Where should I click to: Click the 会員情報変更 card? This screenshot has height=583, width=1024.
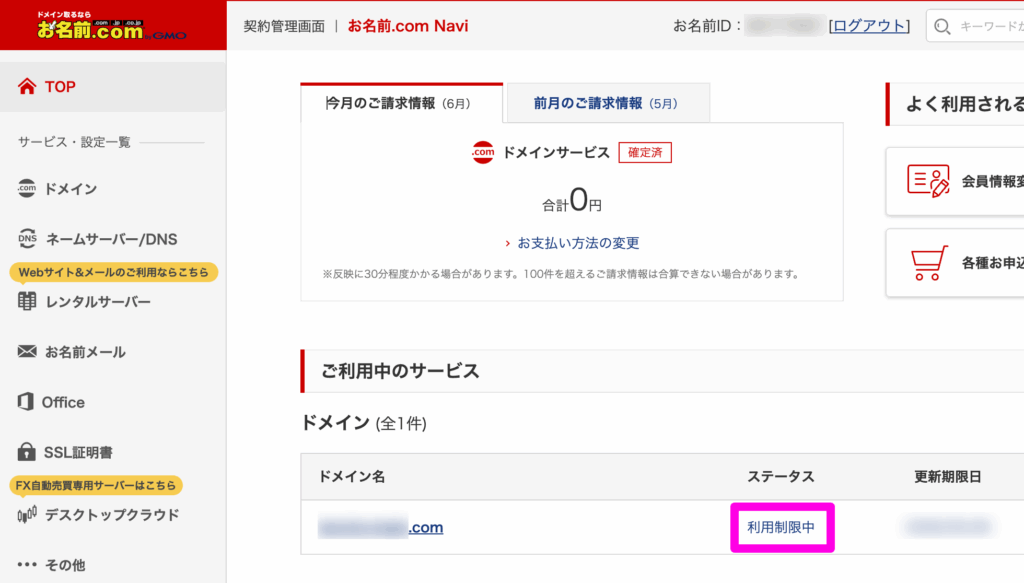tap(955, 181)
